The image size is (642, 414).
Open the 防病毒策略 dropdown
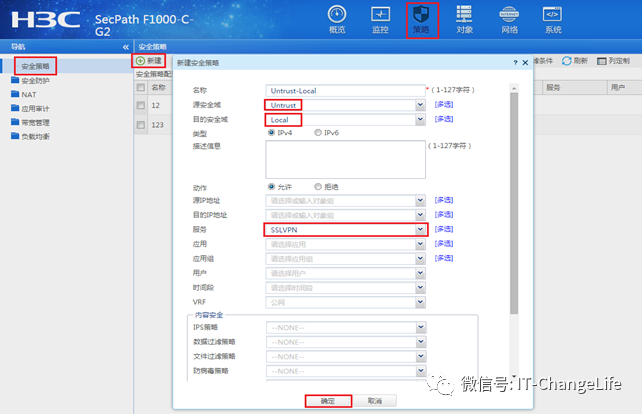(x=421, y=371)
